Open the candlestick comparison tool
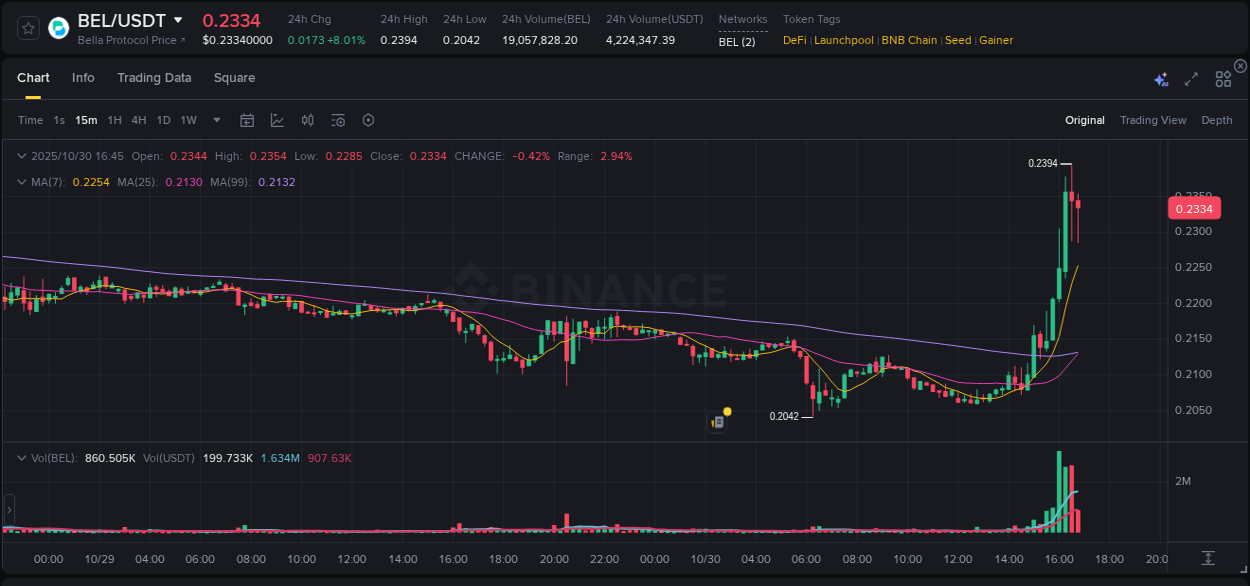 [307, 119]
